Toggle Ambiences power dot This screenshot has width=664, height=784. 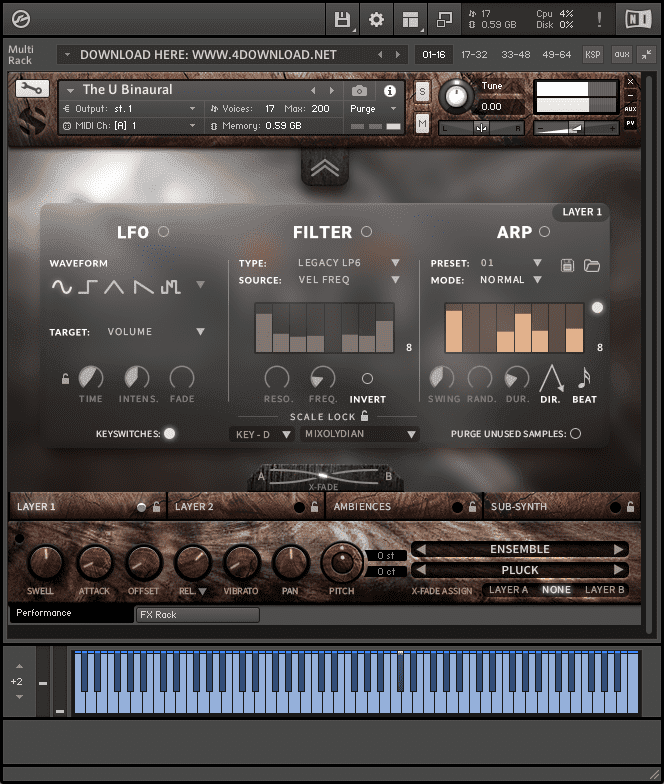[x=457, y=507]
